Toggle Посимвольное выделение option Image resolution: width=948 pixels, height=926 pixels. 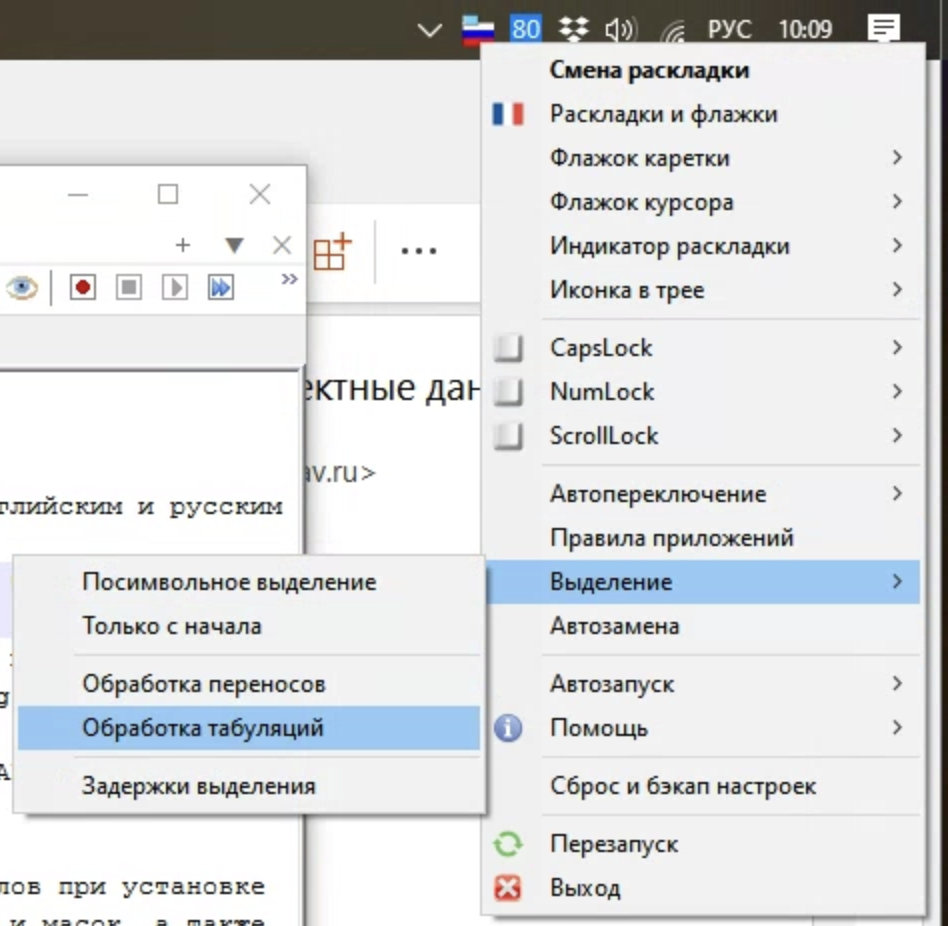(x=248, y=582)
